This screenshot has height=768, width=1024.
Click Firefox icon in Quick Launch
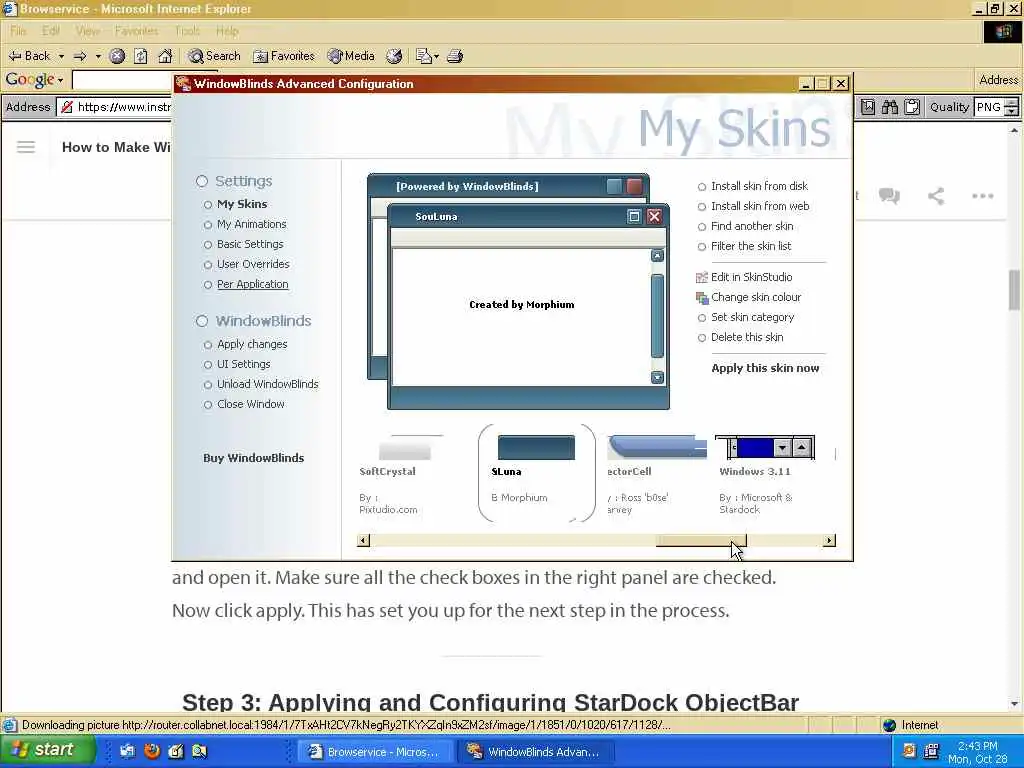152,751
